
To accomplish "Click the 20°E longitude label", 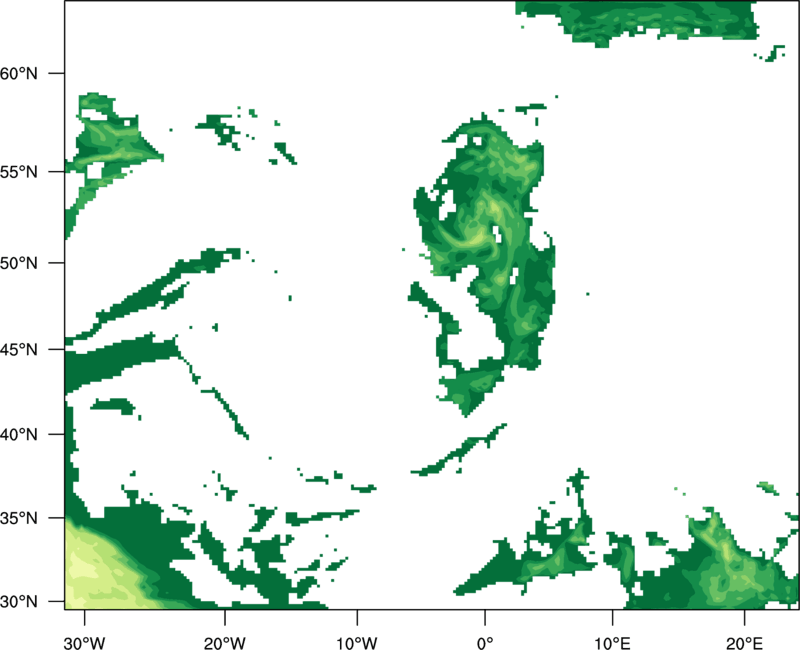I will 744,643.
